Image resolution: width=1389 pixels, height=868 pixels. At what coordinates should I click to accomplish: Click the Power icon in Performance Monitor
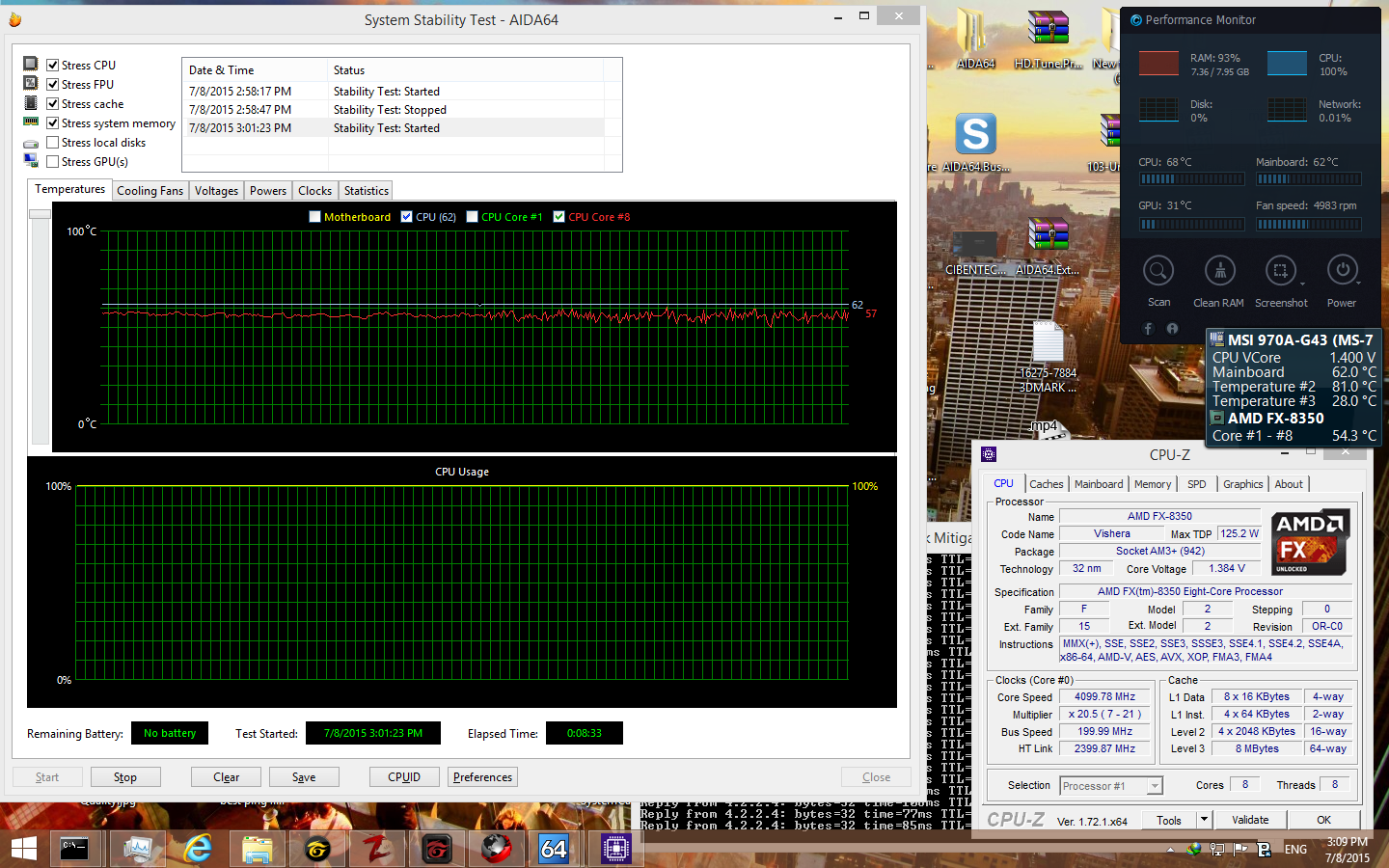point(1340,271)
